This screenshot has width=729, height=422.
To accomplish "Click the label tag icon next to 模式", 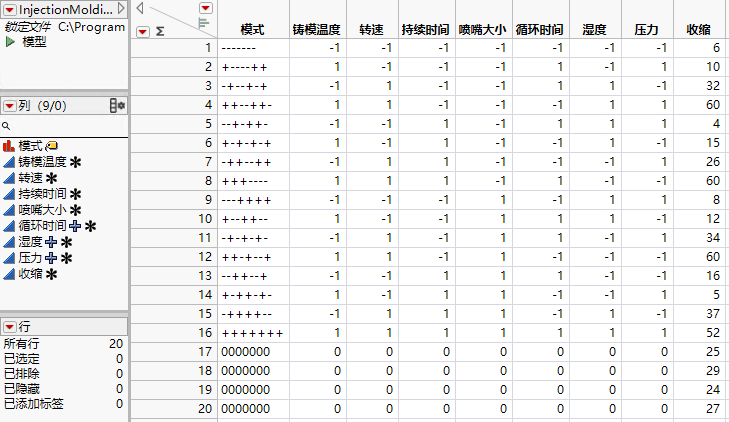I will click(52, 146).
